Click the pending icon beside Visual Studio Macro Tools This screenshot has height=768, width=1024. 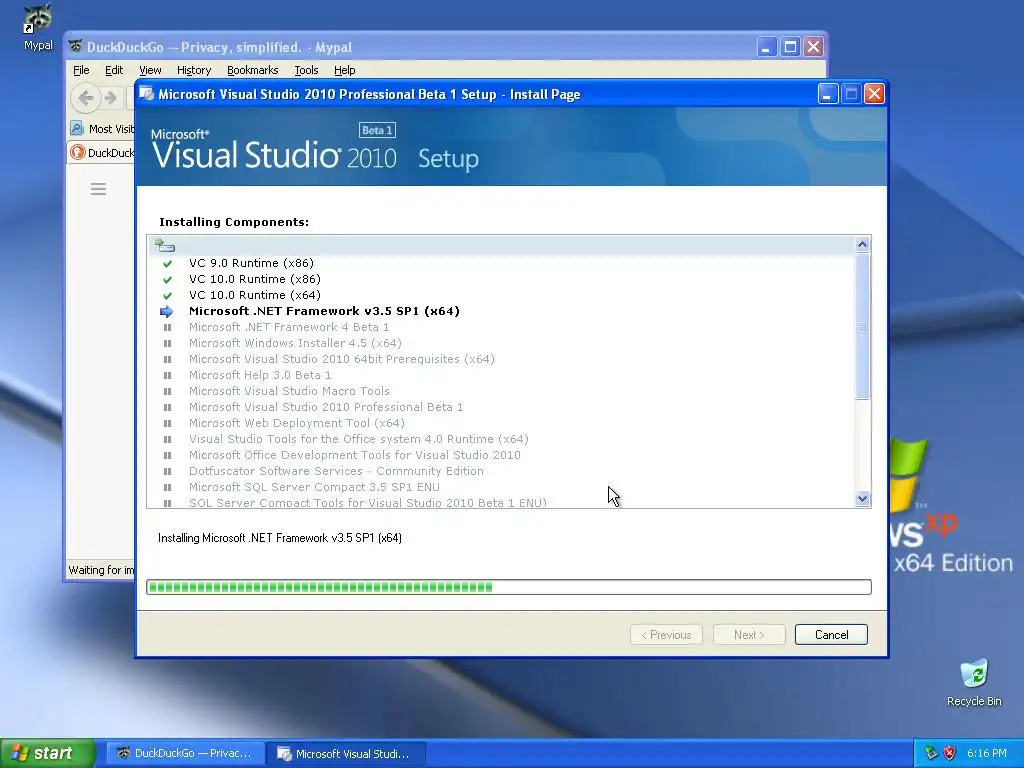tap(167, 391)
